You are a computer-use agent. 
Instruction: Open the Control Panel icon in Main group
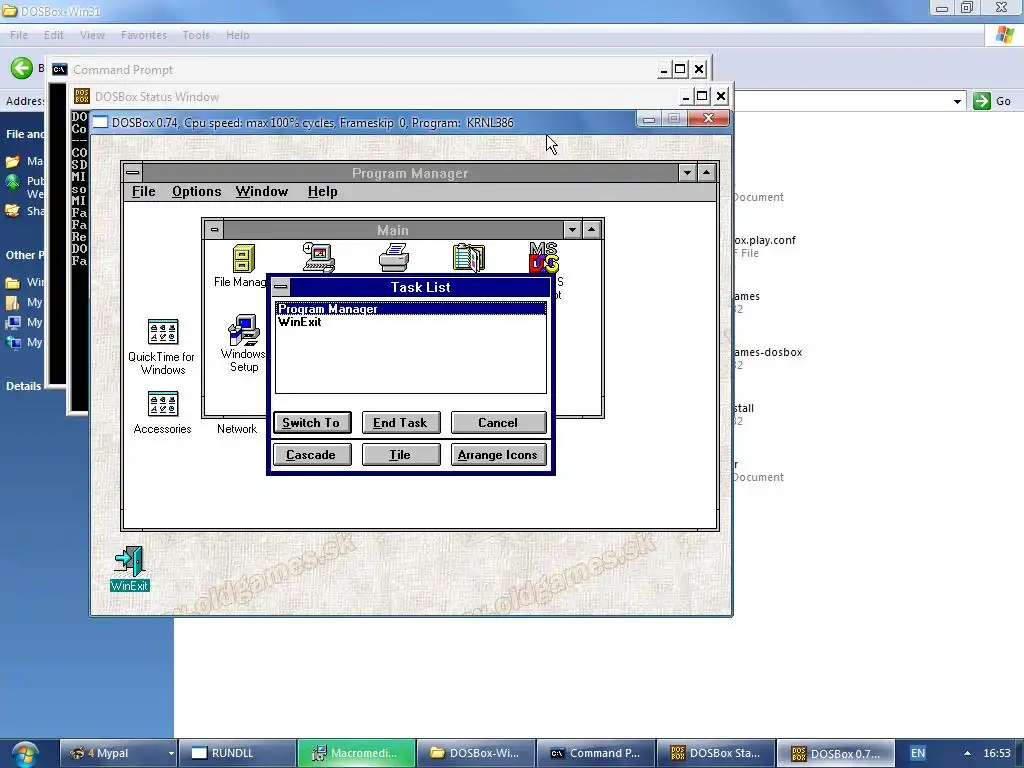pos(319,257)
